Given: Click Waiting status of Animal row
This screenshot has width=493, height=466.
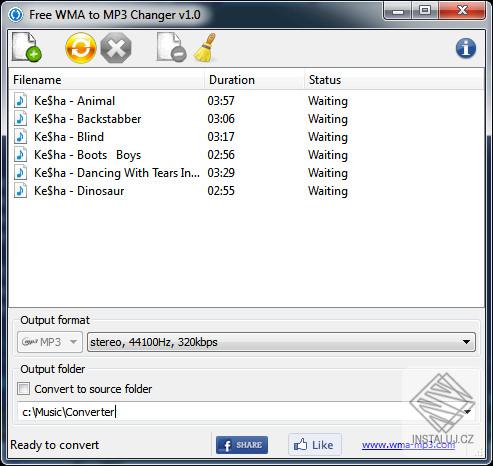Looking at the screenshot, I should [328, 101].
